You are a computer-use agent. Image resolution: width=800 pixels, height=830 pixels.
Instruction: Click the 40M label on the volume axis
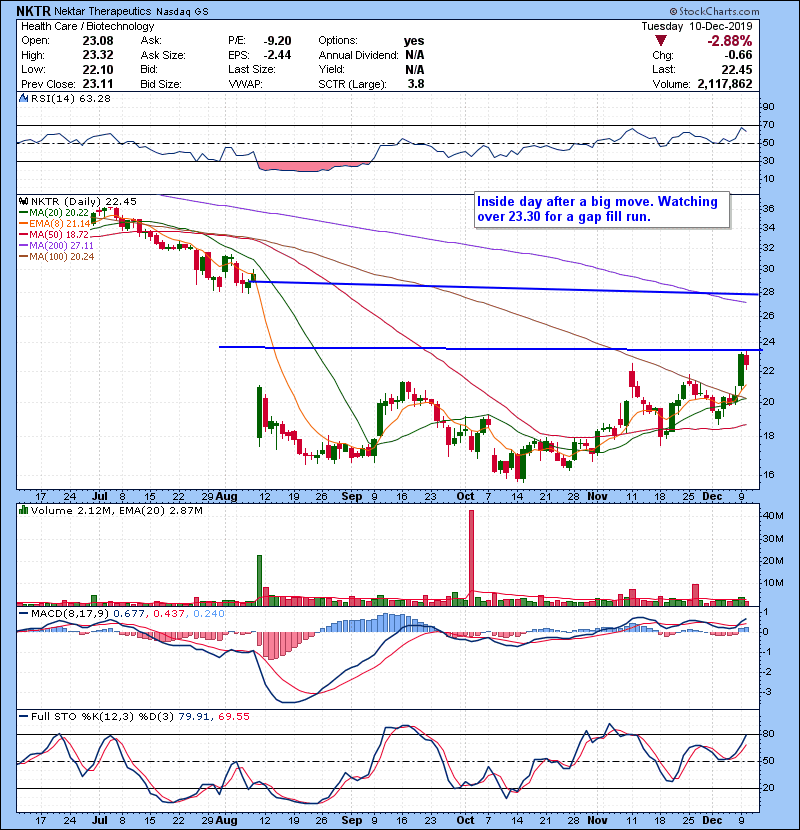point(772,516)
